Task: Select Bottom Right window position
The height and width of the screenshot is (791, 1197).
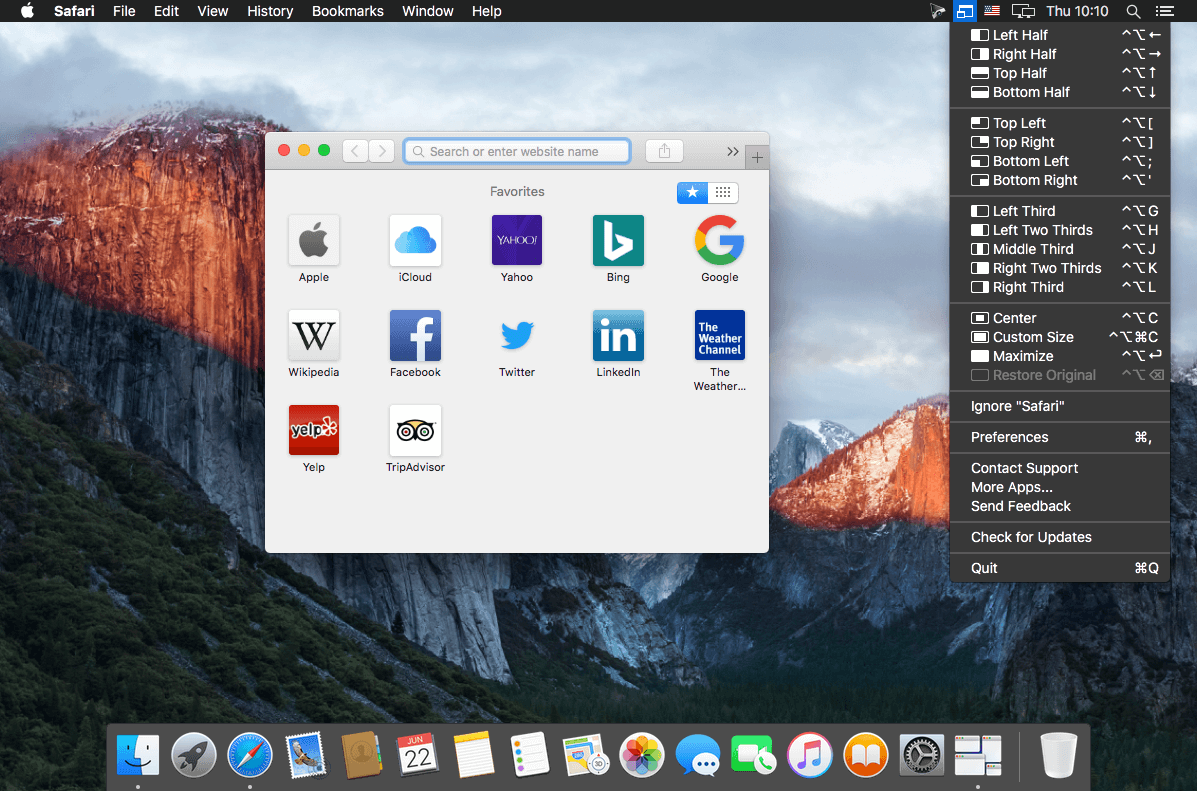Action: click(x=1060, y=180)
